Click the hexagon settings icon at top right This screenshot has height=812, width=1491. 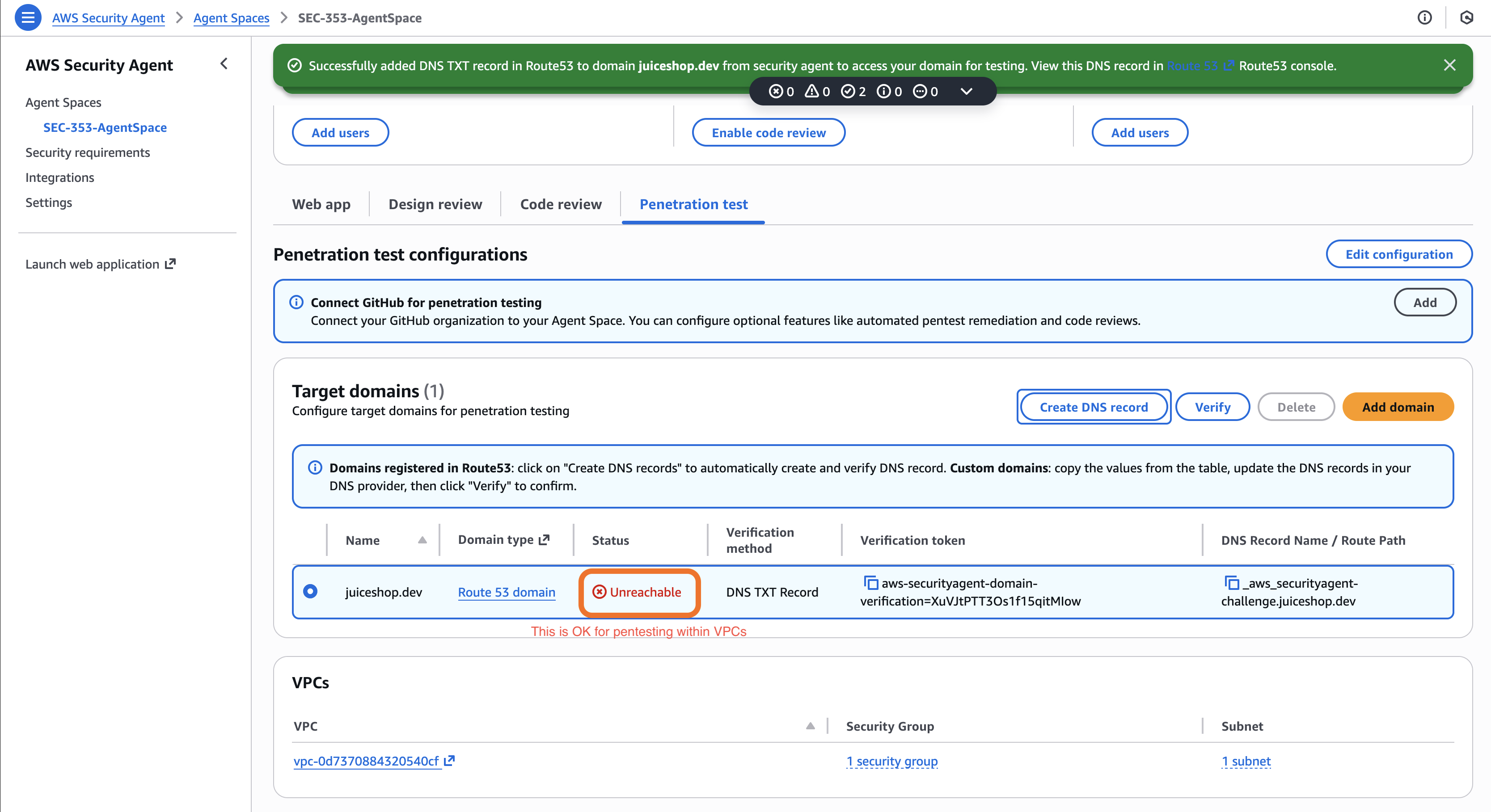(x=1466, y=17)
